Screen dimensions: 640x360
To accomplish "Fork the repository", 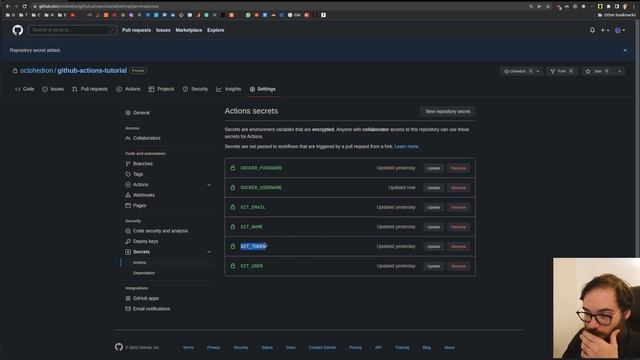I will click(x=562, y=71).
